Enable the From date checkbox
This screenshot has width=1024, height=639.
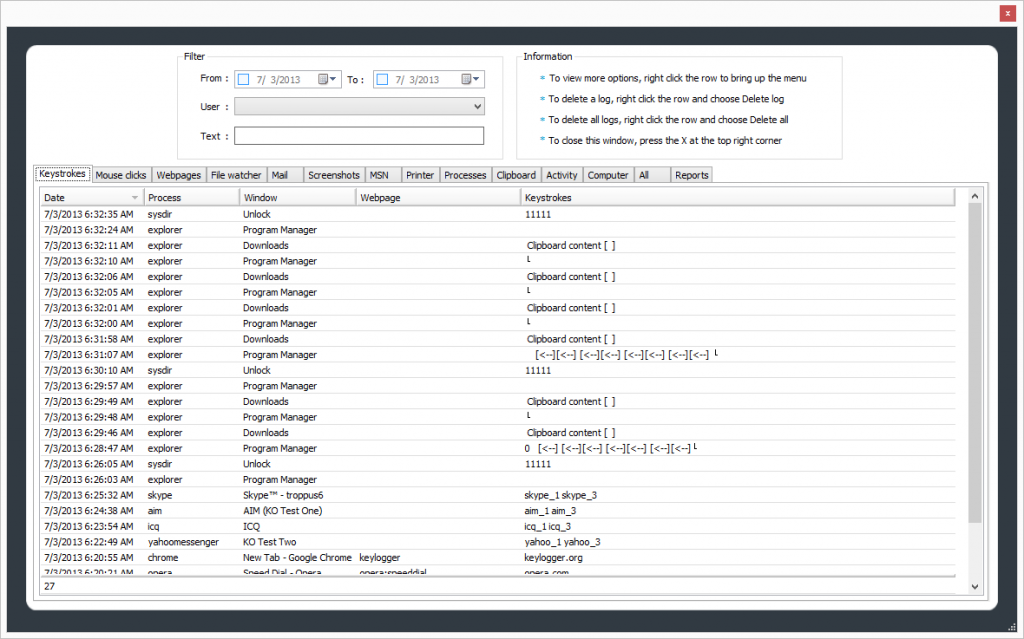[243, 80]
